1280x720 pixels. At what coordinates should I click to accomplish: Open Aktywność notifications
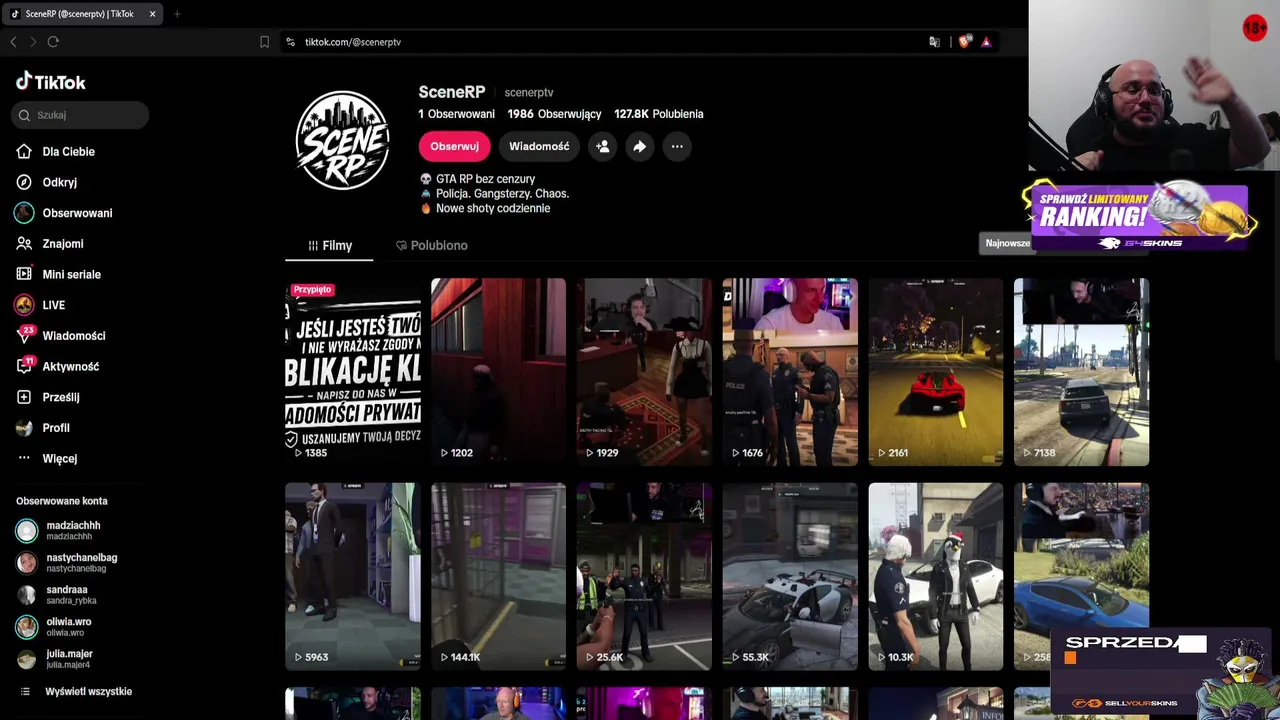70,367
